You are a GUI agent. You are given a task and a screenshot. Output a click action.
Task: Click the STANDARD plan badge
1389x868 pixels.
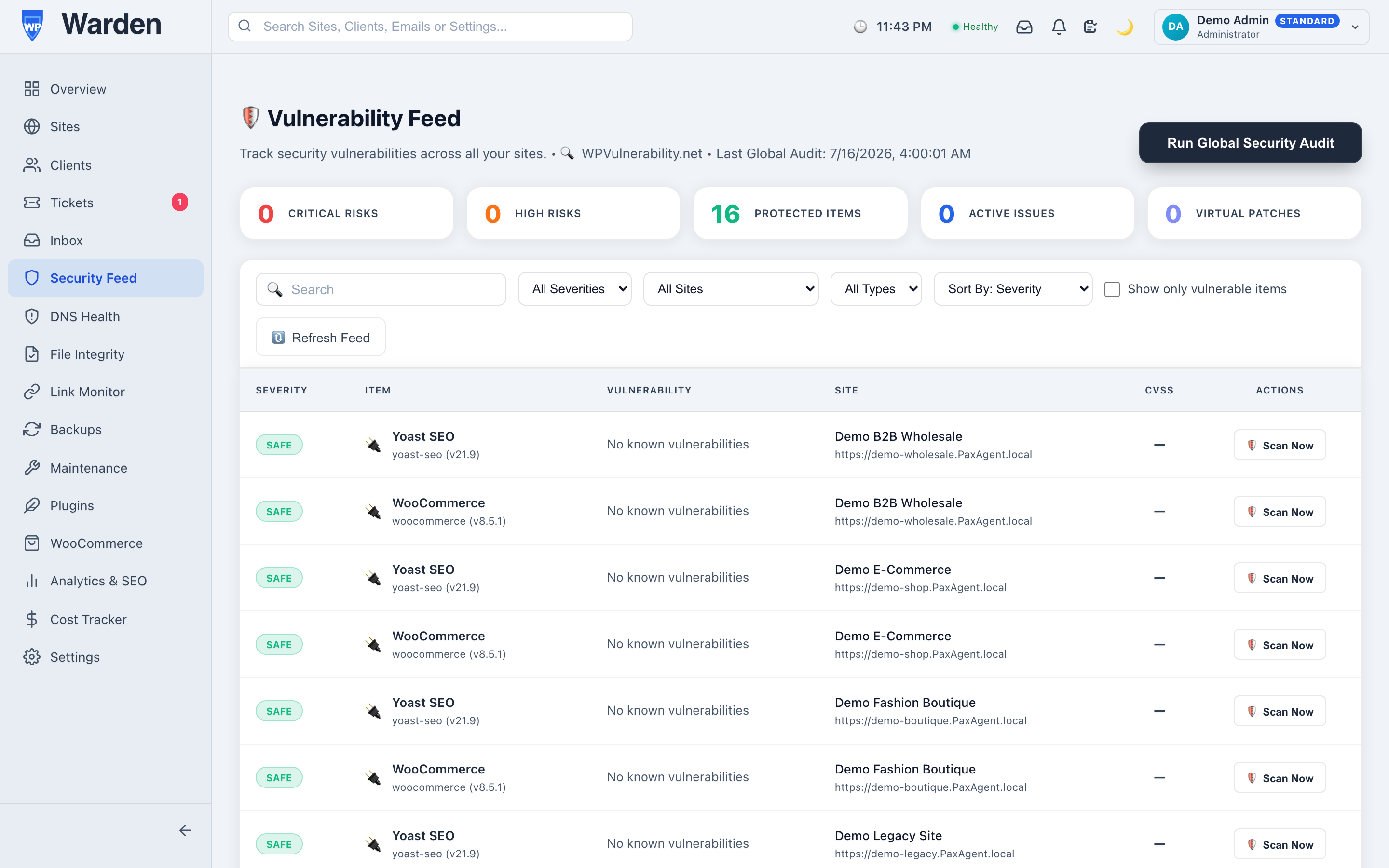(x=1307, y=21)
